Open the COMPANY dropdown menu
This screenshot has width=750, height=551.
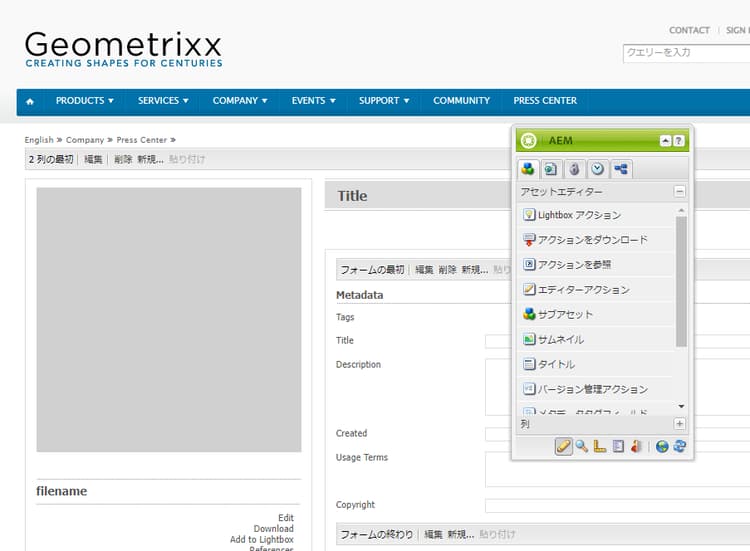(x=240, y=101)
